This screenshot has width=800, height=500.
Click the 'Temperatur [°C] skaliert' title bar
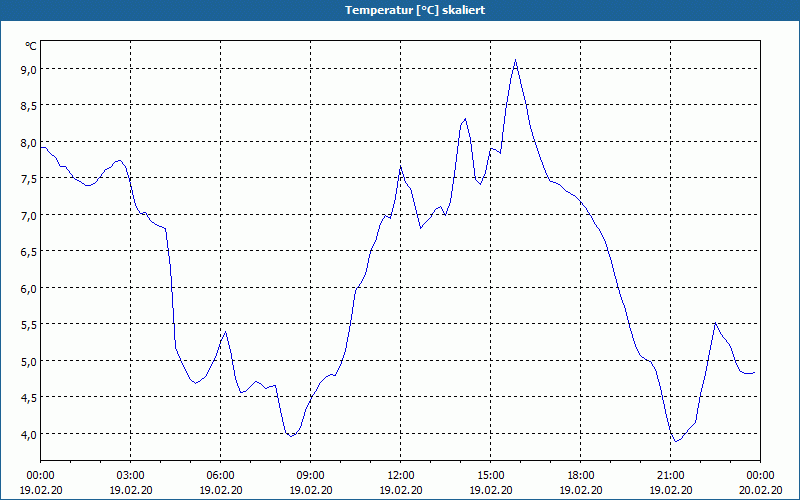pyautogui.click(x=400, y=10)
